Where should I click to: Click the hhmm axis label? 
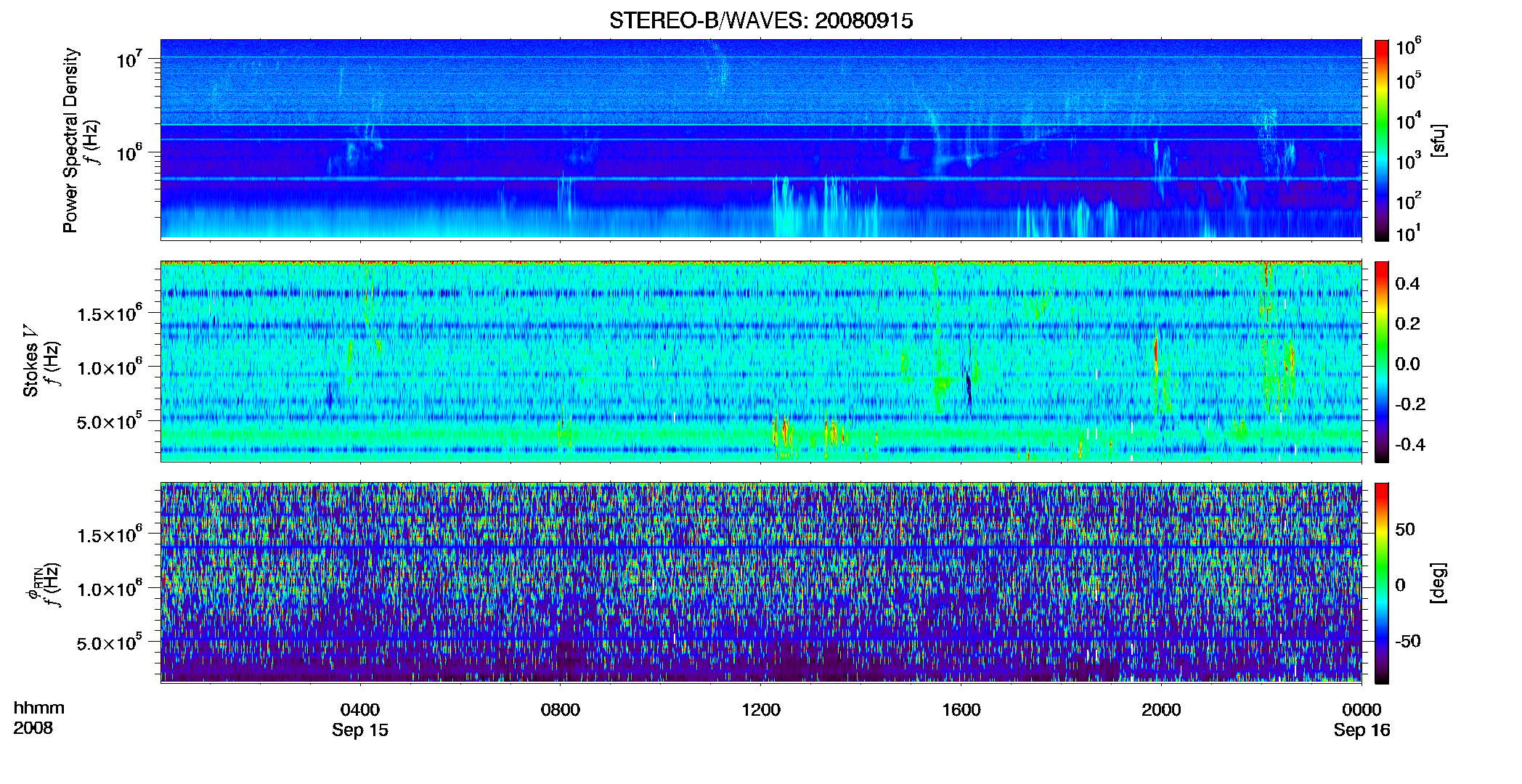click(x=39, y=709)
